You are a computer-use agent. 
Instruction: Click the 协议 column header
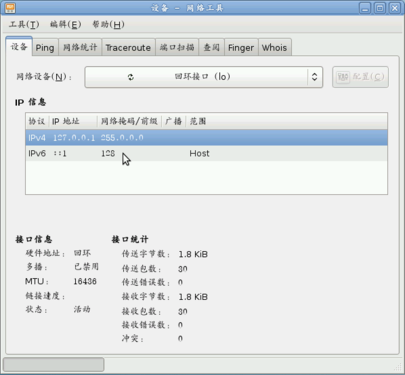click(x=37, y=121)
